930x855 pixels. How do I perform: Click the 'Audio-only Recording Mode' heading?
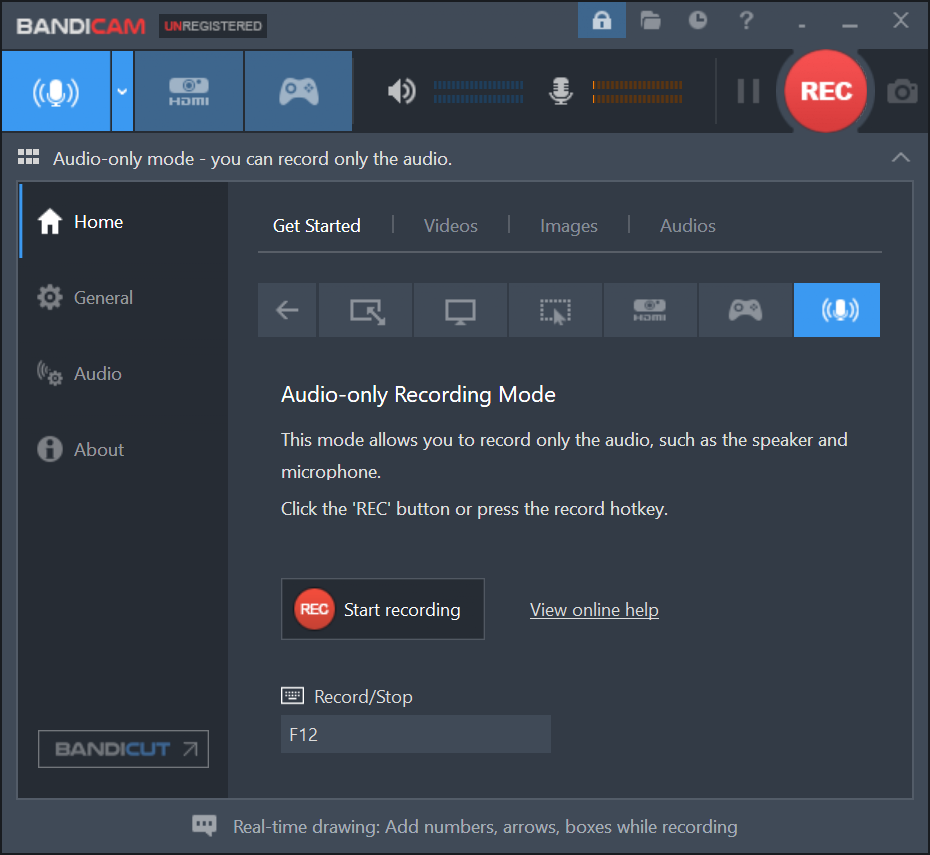click(x=418, y=395)
